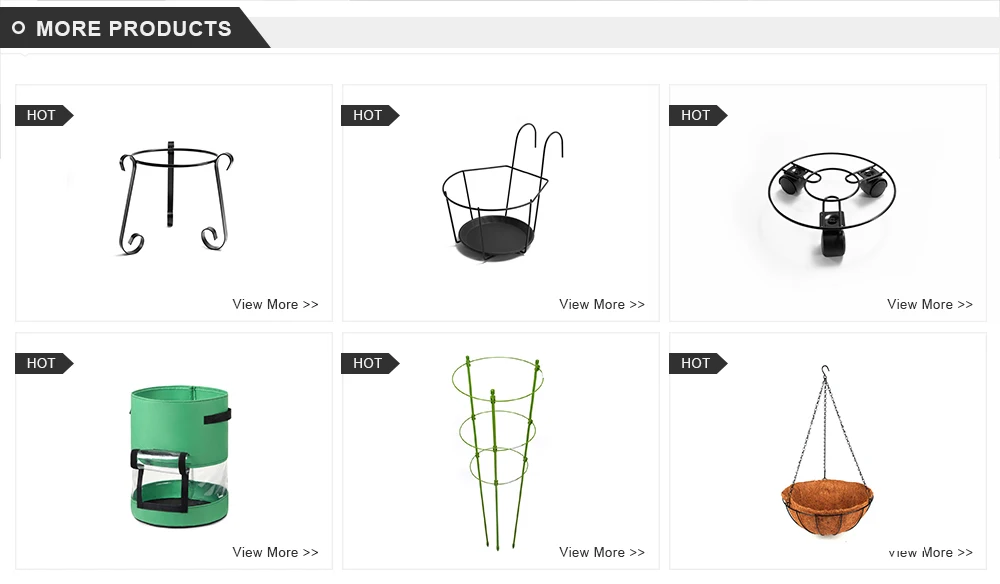
Task: Open the green ring plant support cage image
Action: [x=497, y=451]
